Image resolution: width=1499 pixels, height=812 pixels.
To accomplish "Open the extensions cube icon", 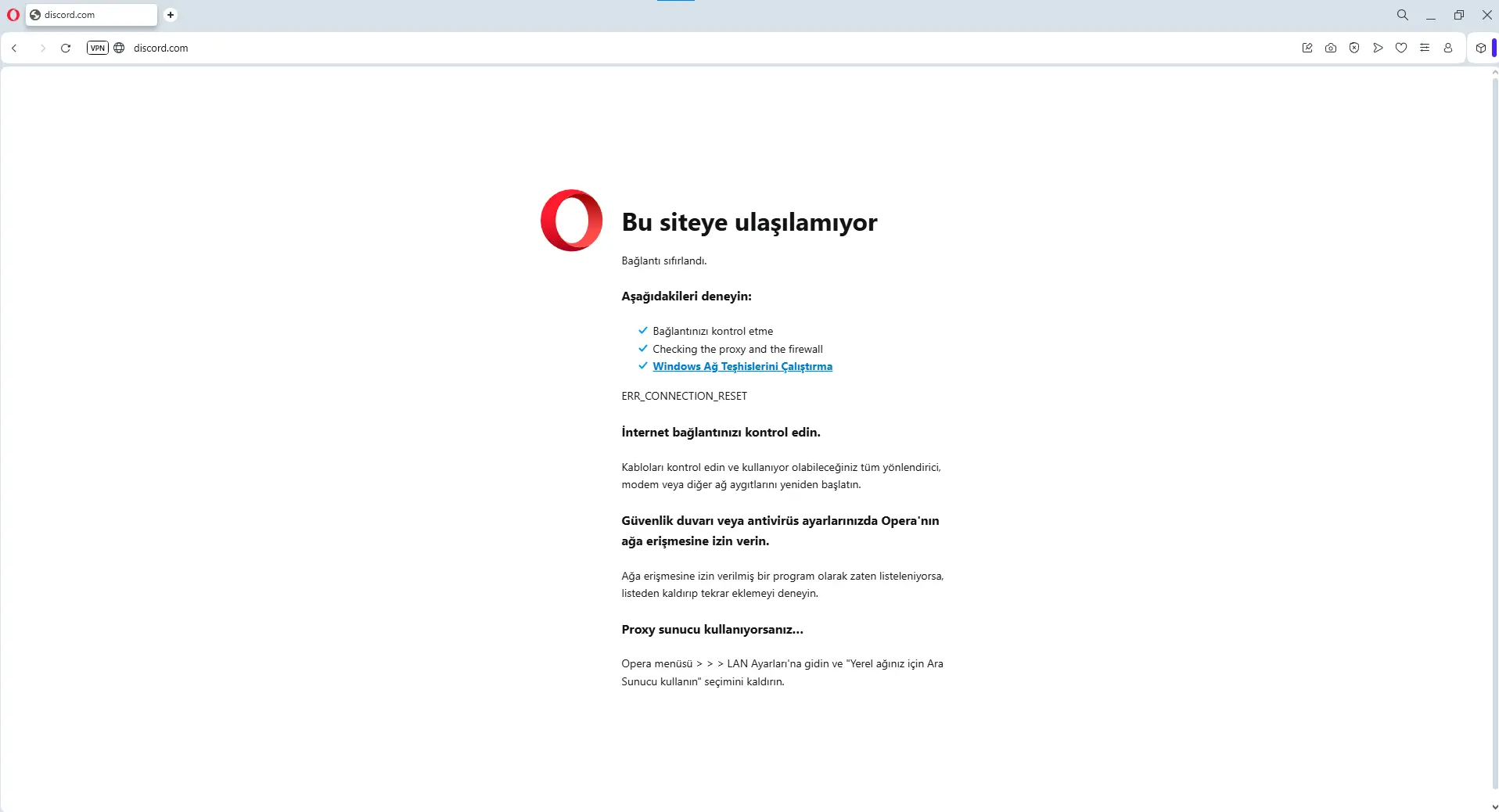I will coord(1481,48).
